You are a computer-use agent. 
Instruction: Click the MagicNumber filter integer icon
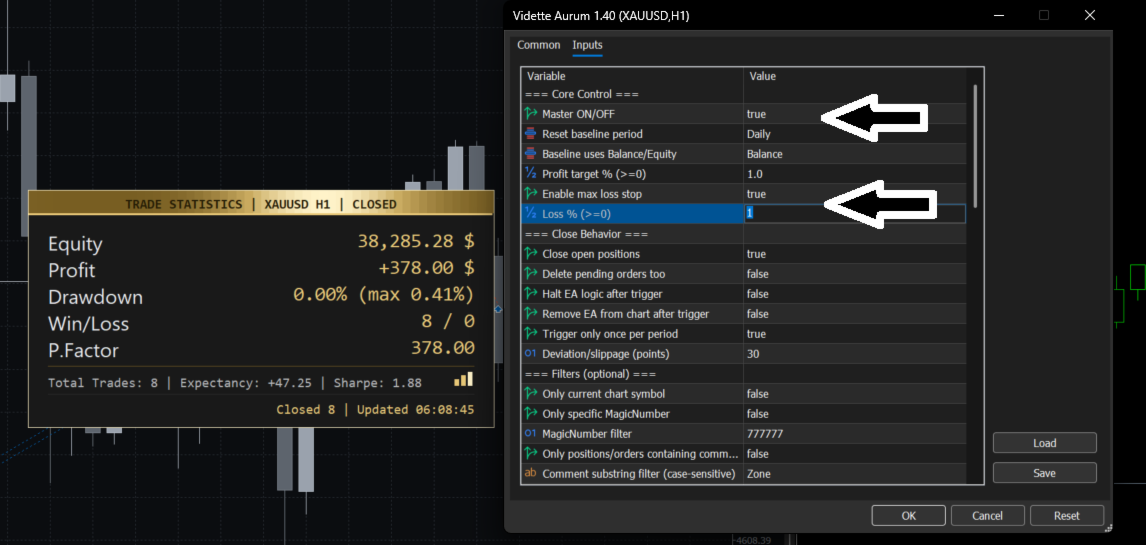pyautogui.click(x=531, y=433)
